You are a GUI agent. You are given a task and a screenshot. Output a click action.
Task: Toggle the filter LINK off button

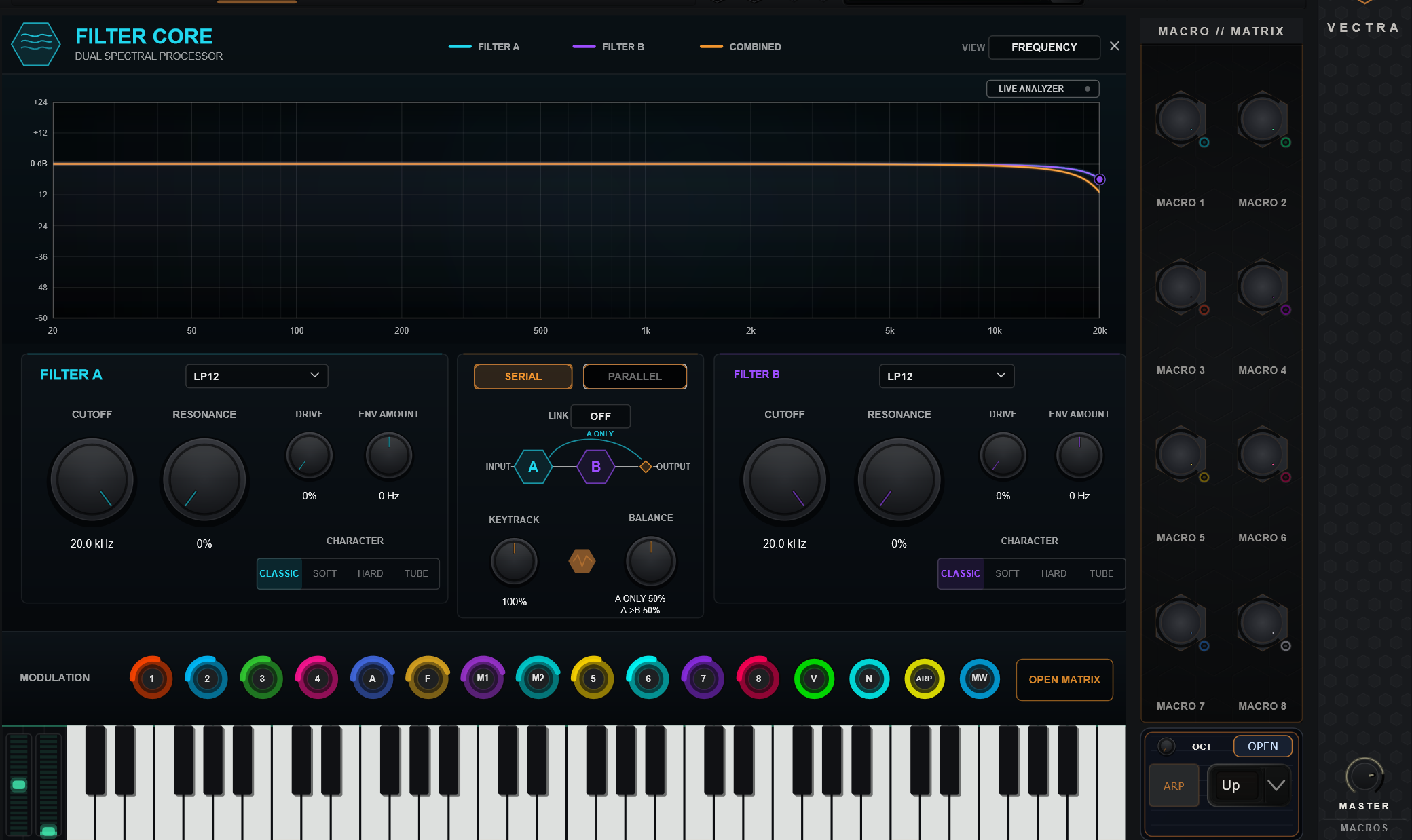pos(600,416)
